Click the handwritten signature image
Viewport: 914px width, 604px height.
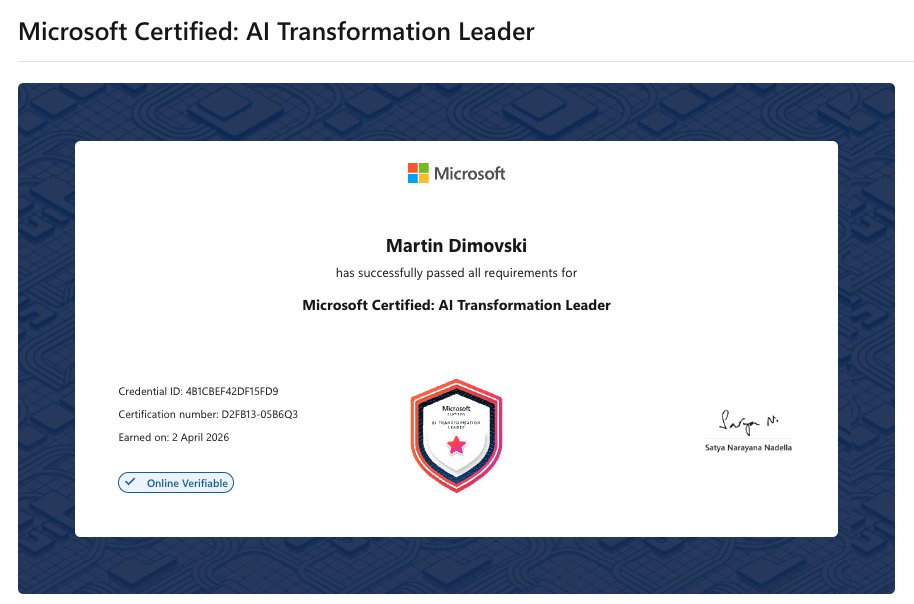click(x=748, y=422)
